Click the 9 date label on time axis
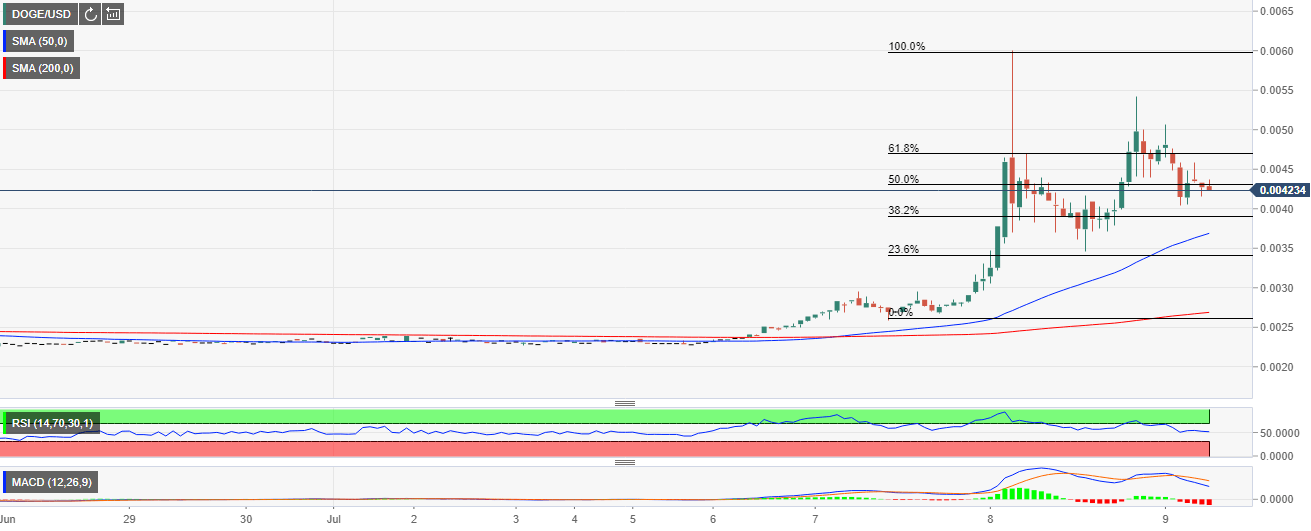 click(1166, 520)
